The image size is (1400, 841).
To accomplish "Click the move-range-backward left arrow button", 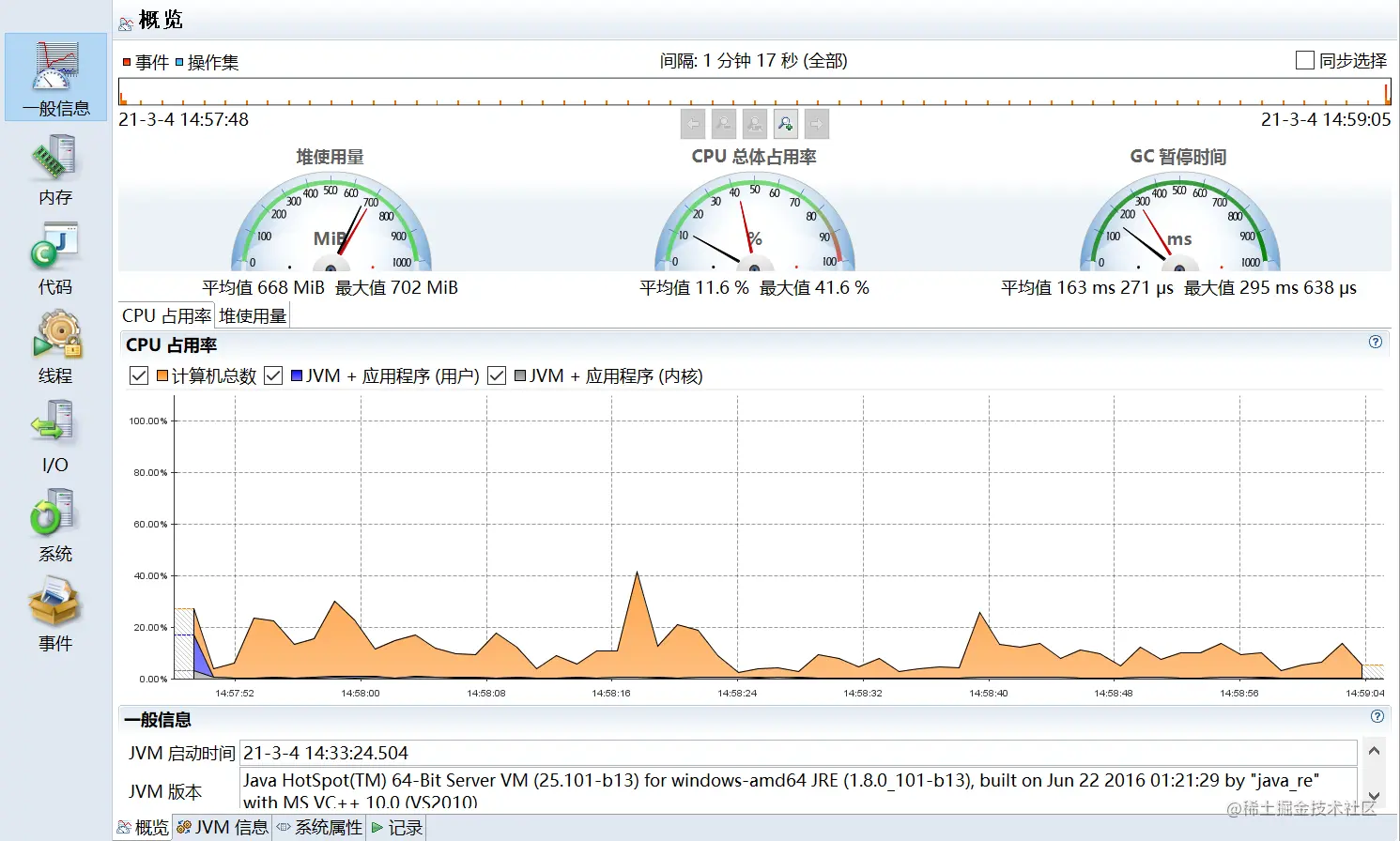I will 693,124.
